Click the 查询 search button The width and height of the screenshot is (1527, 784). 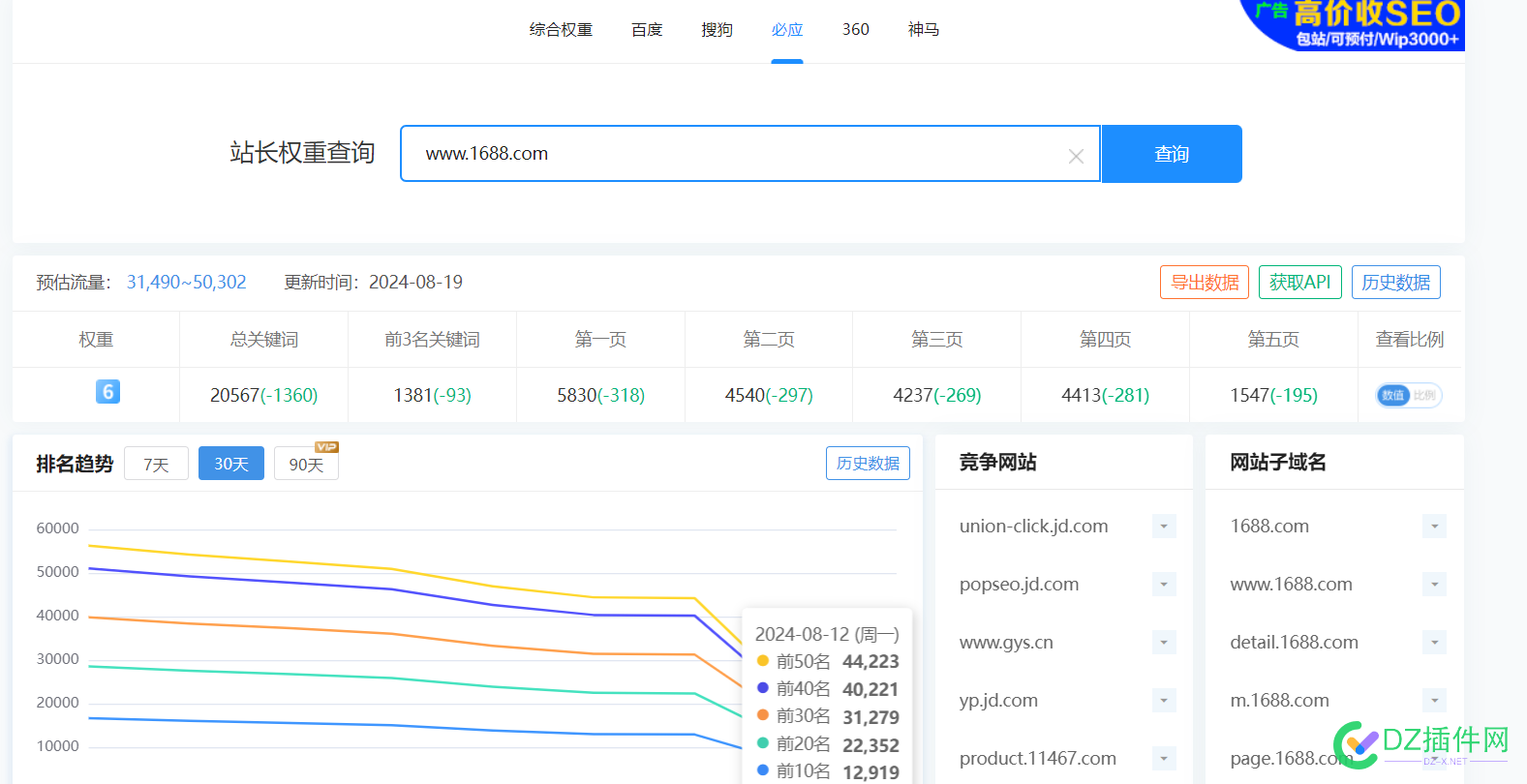tap(1172, 154)
